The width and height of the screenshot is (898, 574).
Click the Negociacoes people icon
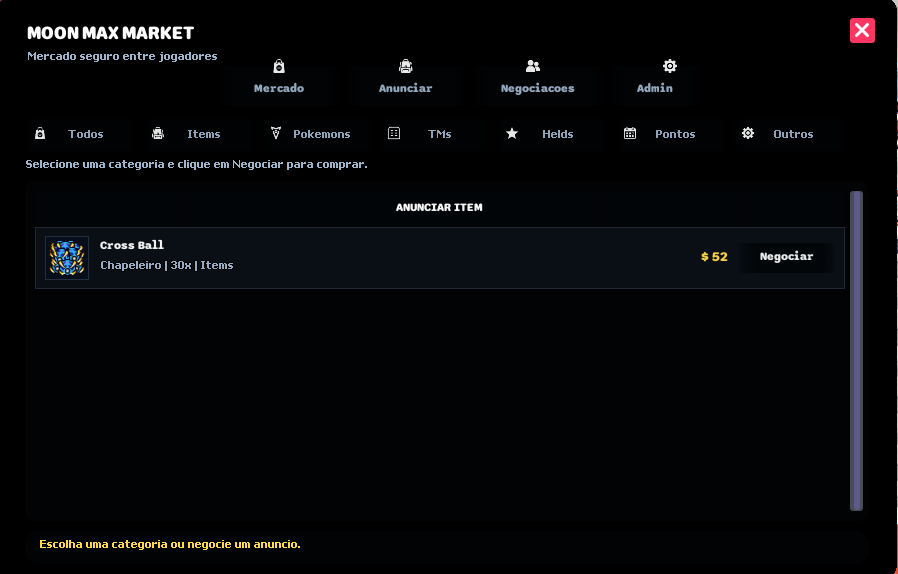(x=533, y=66)
